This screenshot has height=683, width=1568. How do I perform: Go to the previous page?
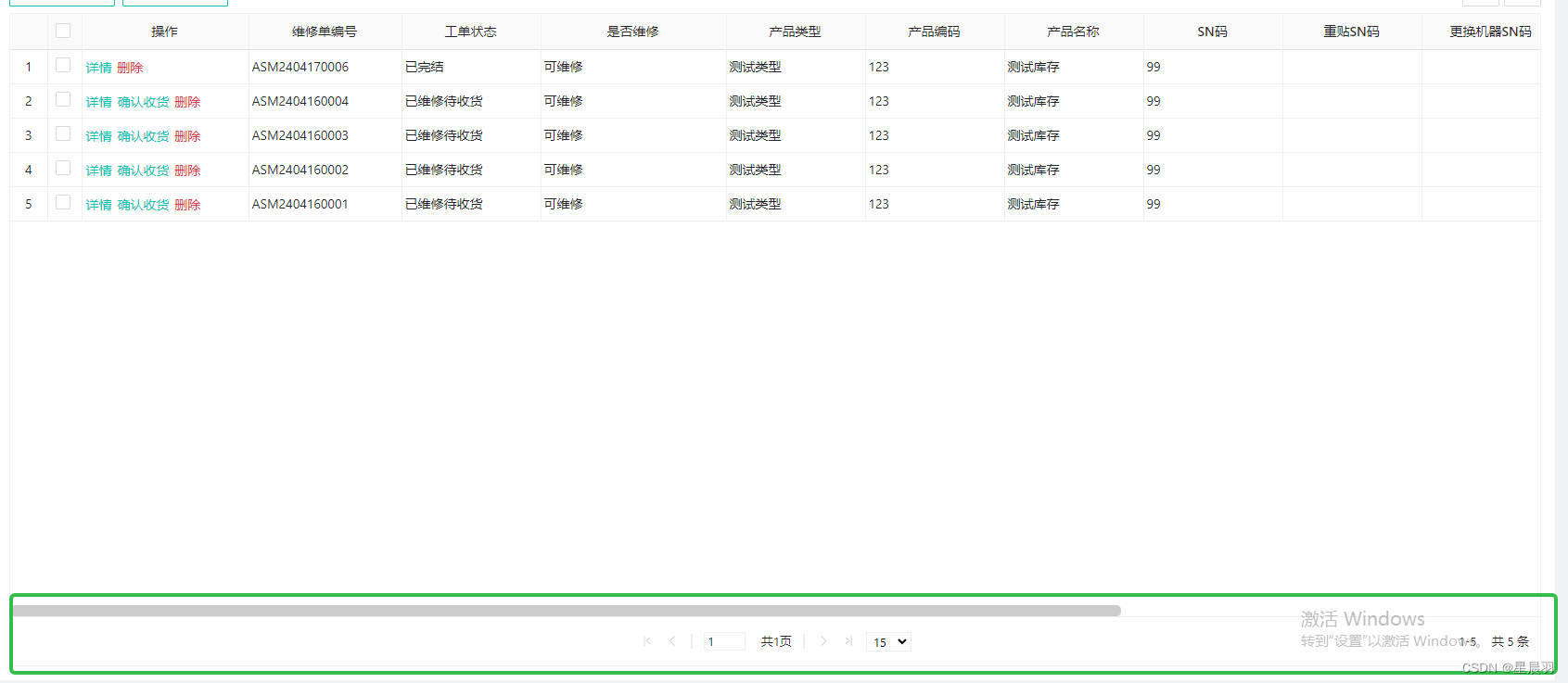pos(672,641)
